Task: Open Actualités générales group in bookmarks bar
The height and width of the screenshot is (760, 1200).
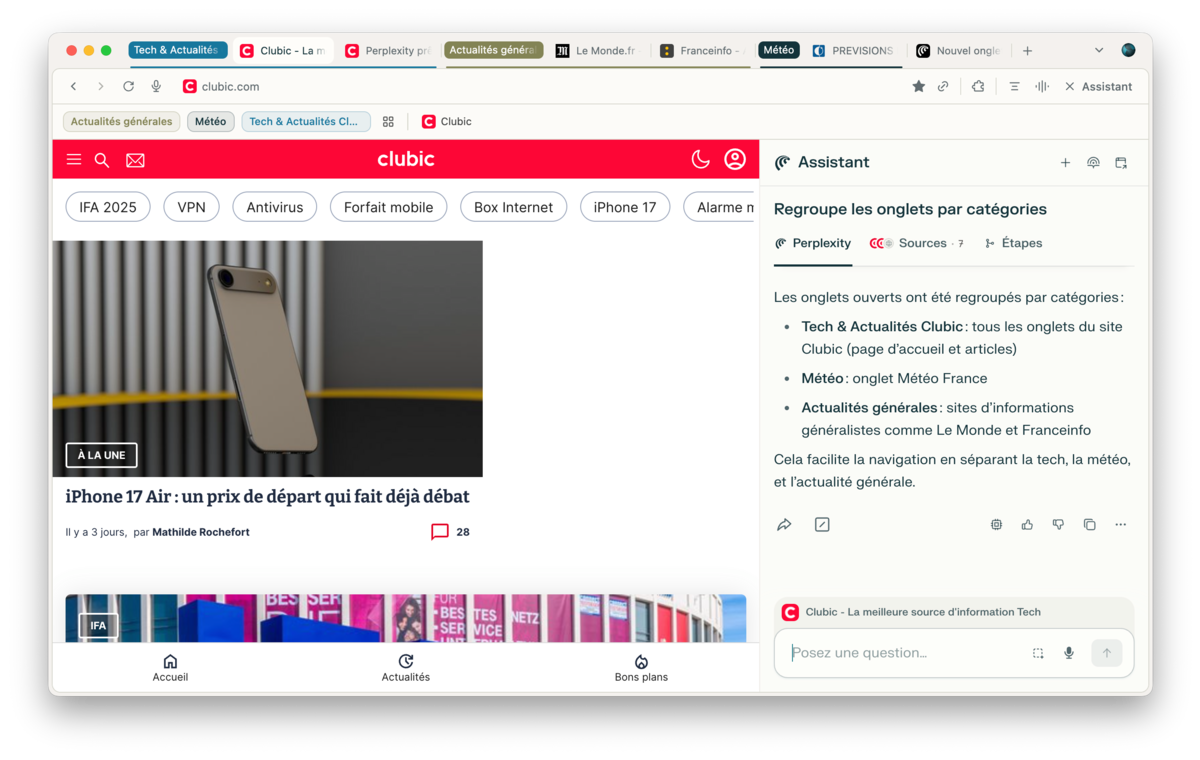Action: click(122, 122)
